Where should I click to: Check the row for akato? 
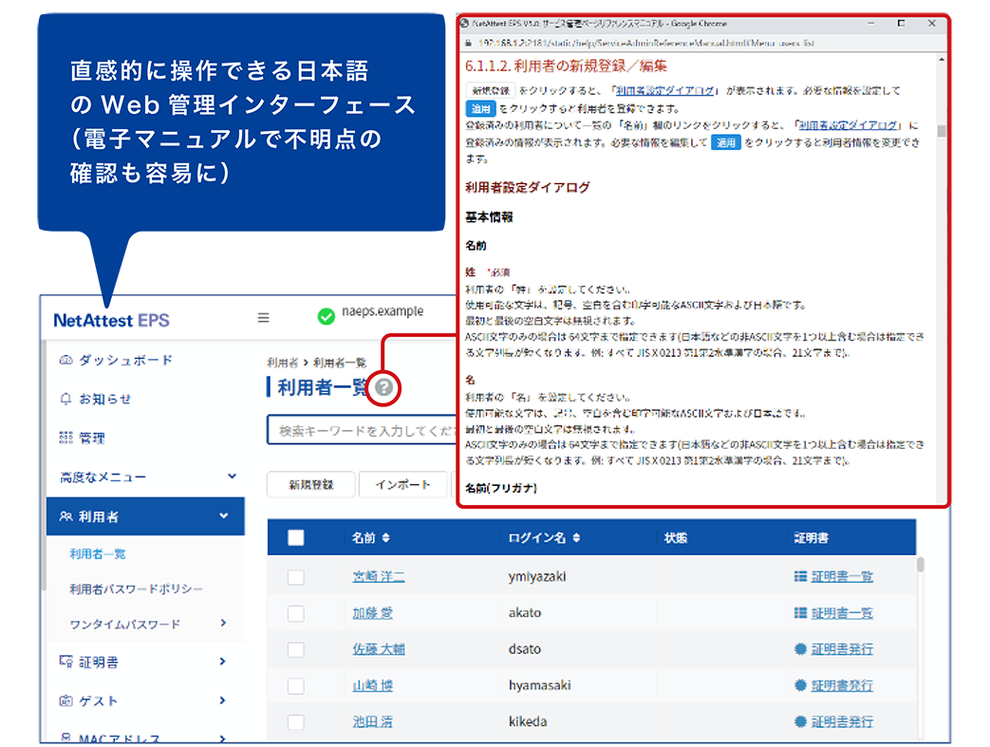[295, 613]
